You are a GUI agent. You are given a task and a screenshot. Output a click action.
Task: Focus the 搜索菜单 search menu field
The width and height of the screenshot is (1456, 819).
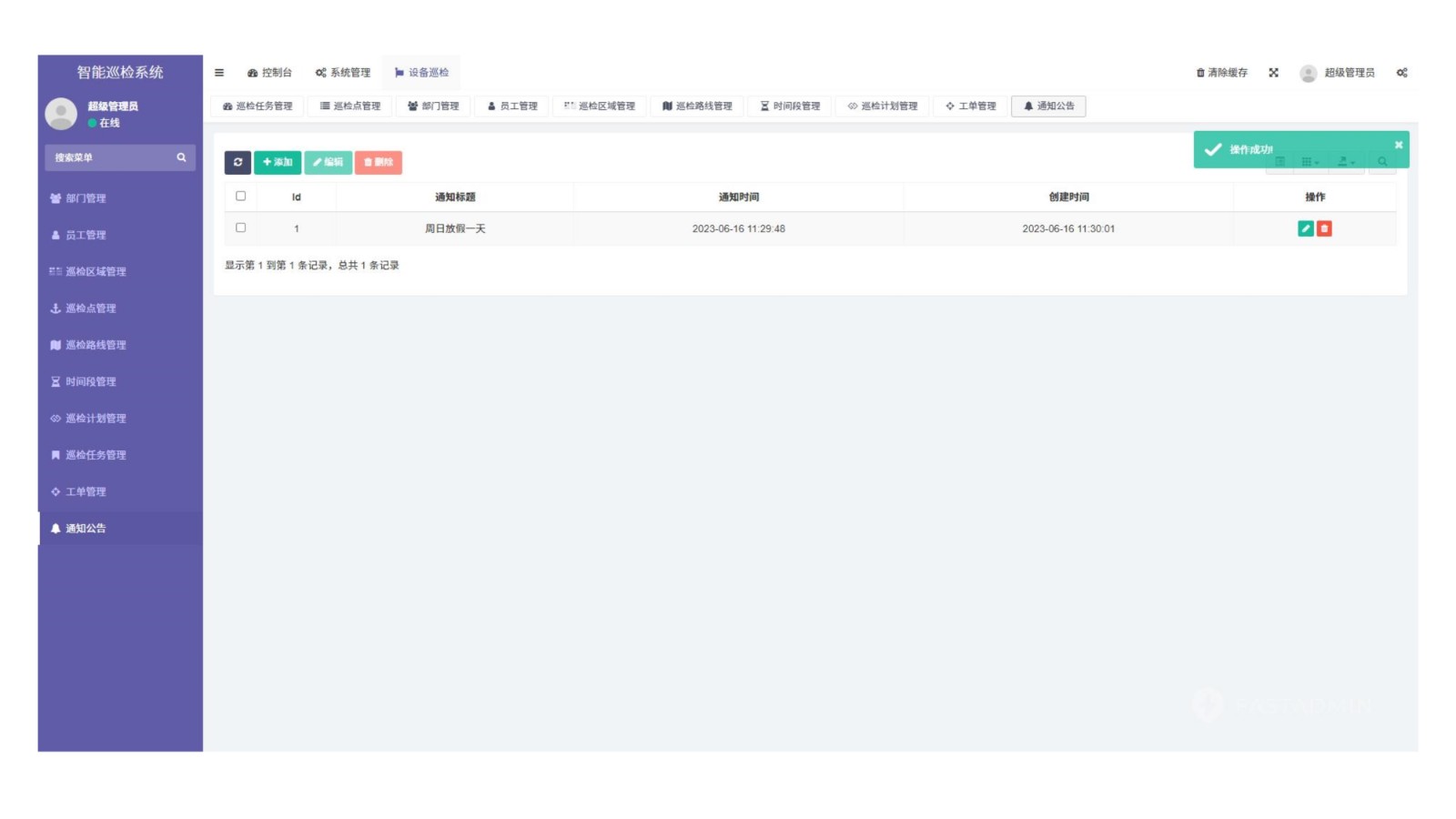click(109, 157)
